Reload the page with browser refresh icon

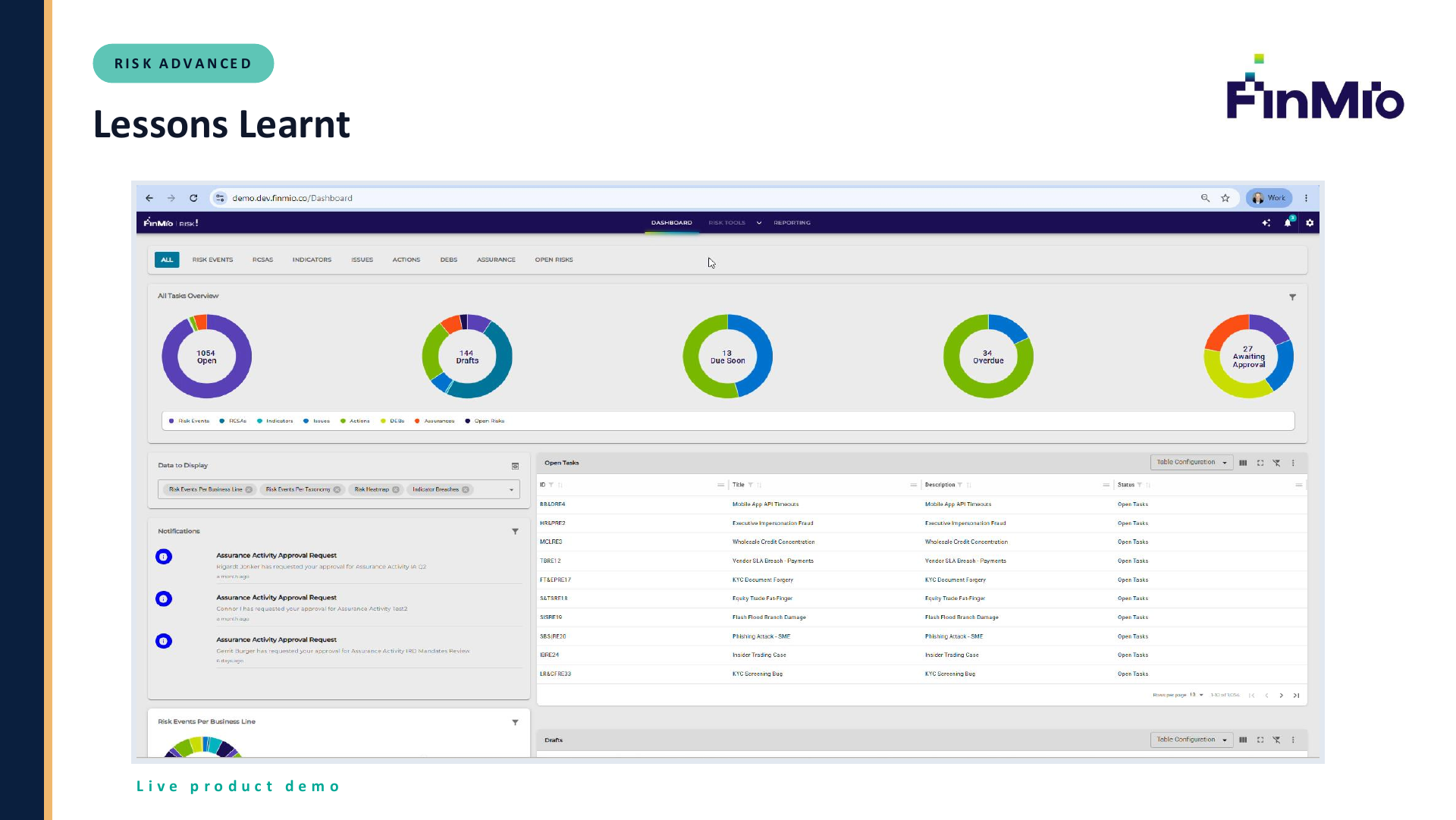(193, 198)
